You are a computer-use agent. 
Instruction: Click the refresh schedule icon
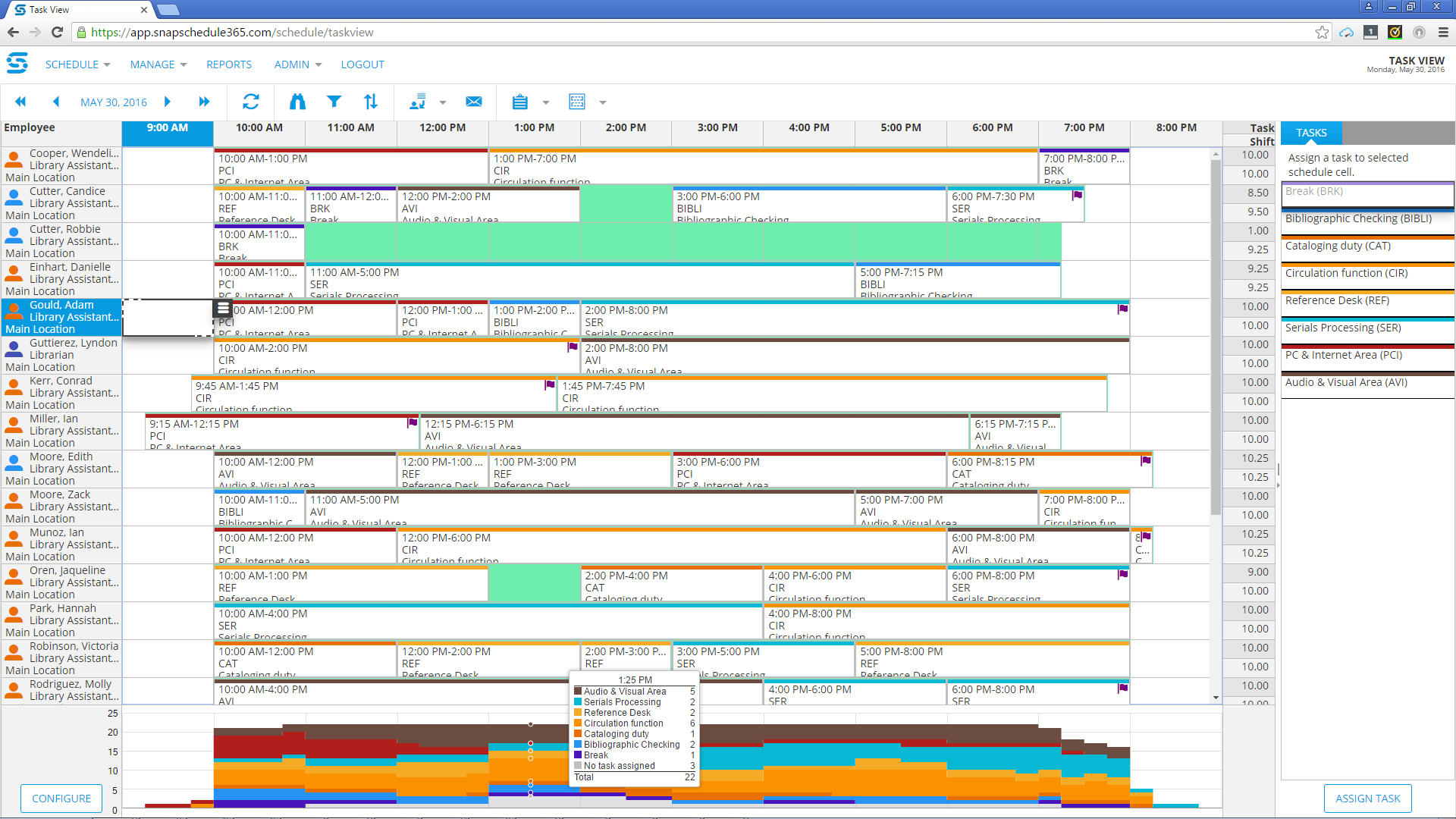[x=251, y=102]
